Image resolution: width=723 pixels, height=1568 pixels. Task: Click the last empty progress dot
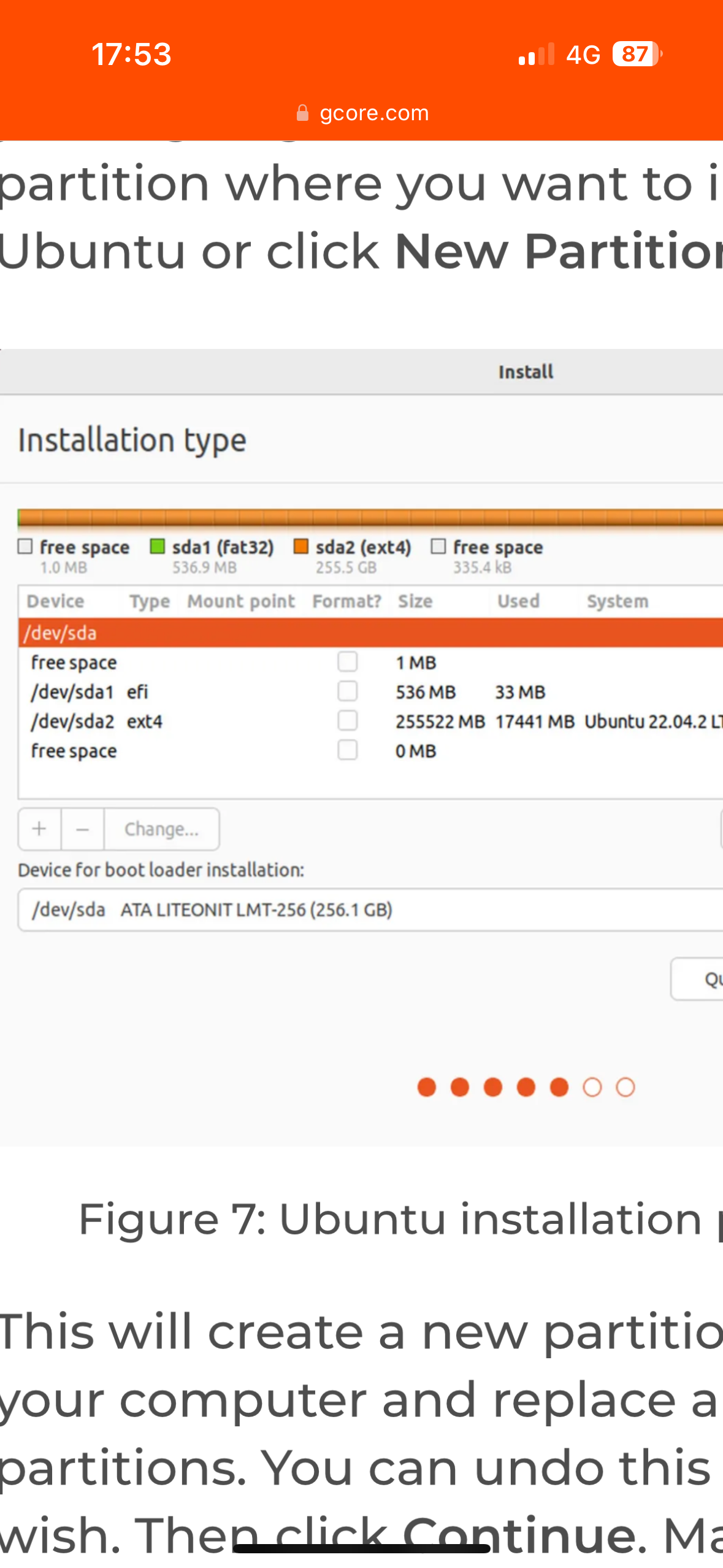[x=625, y=1087]
